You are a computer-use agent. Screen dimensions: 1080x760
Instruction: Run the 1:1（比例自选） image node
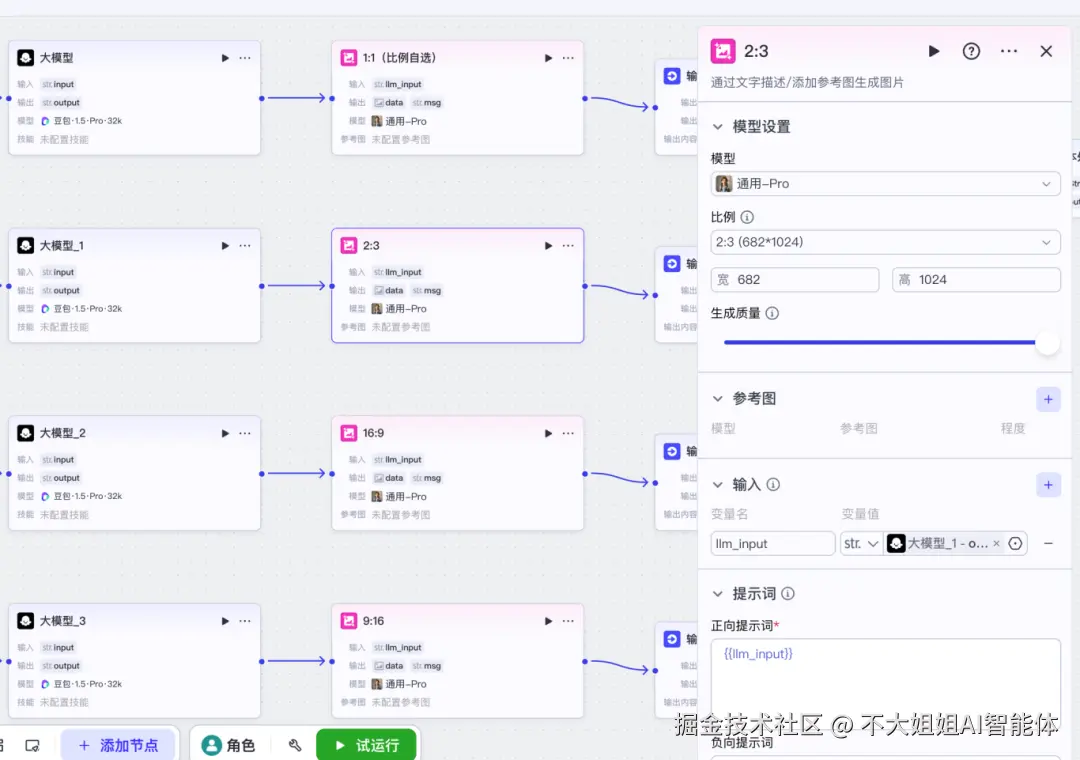point(548,58)
